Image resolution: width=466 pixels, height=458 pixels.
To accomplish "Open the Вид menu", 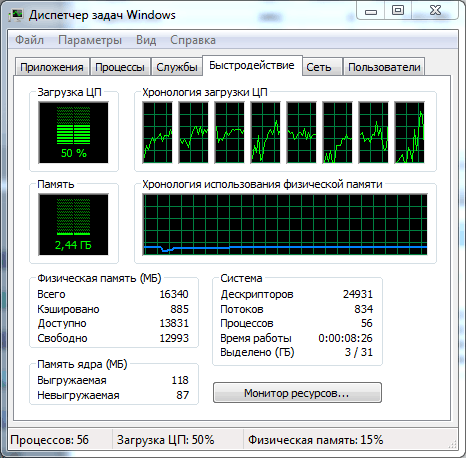I will (x=146, y=40).
